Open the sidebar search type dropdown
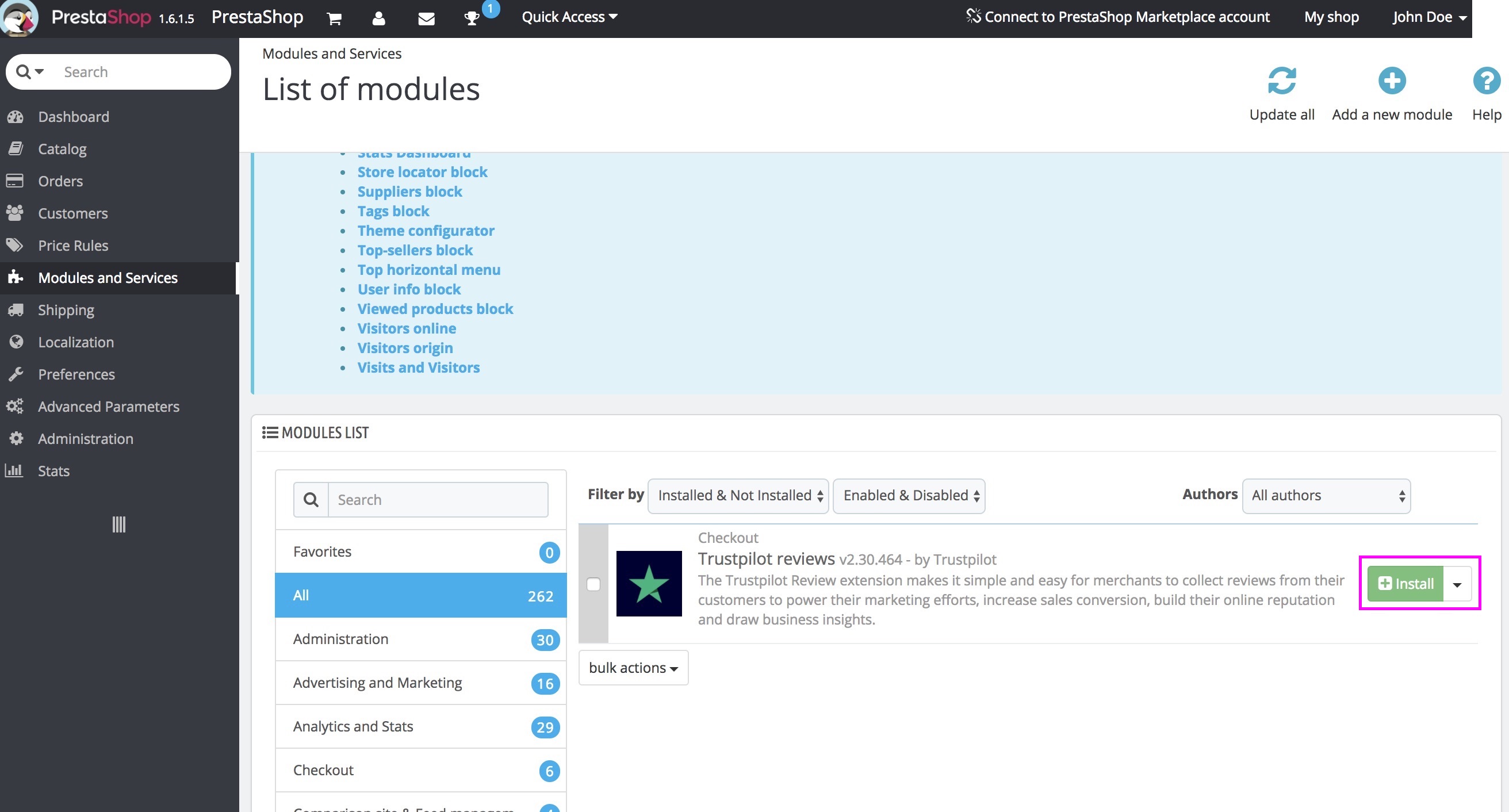Image resolution: width=1509 pixels, height=812 pixels. [x=30, y=71]
